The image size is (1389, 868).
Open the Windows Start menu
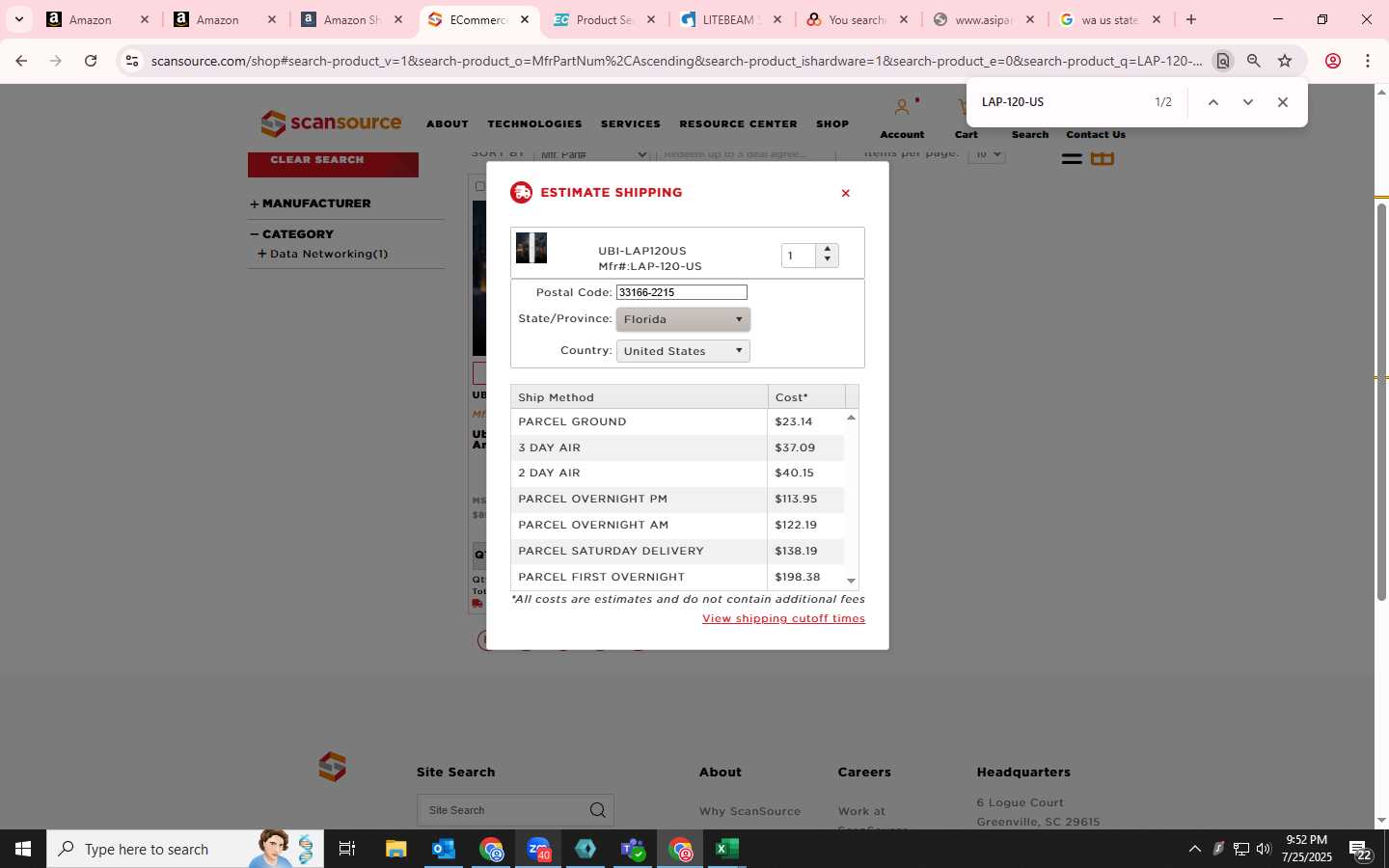(23, 849)
